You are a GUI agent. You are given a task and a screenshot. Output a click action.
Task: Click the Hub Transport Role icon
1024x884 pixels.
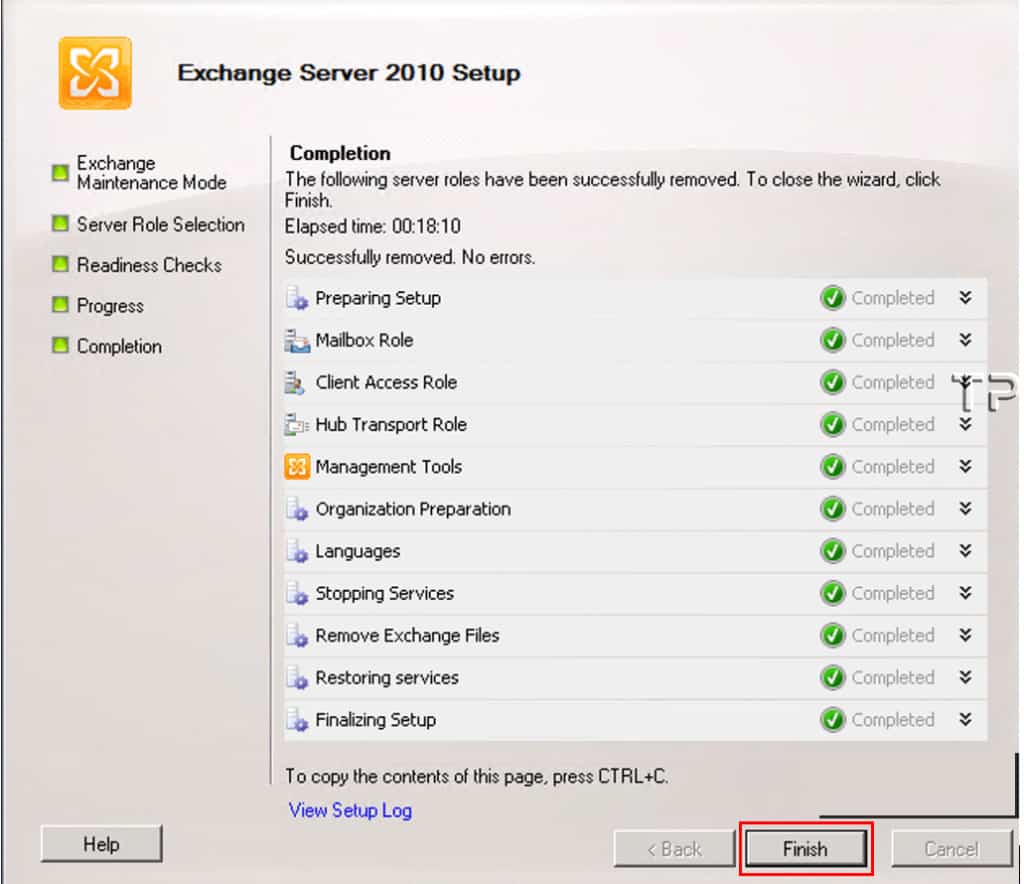pos(296,425)
